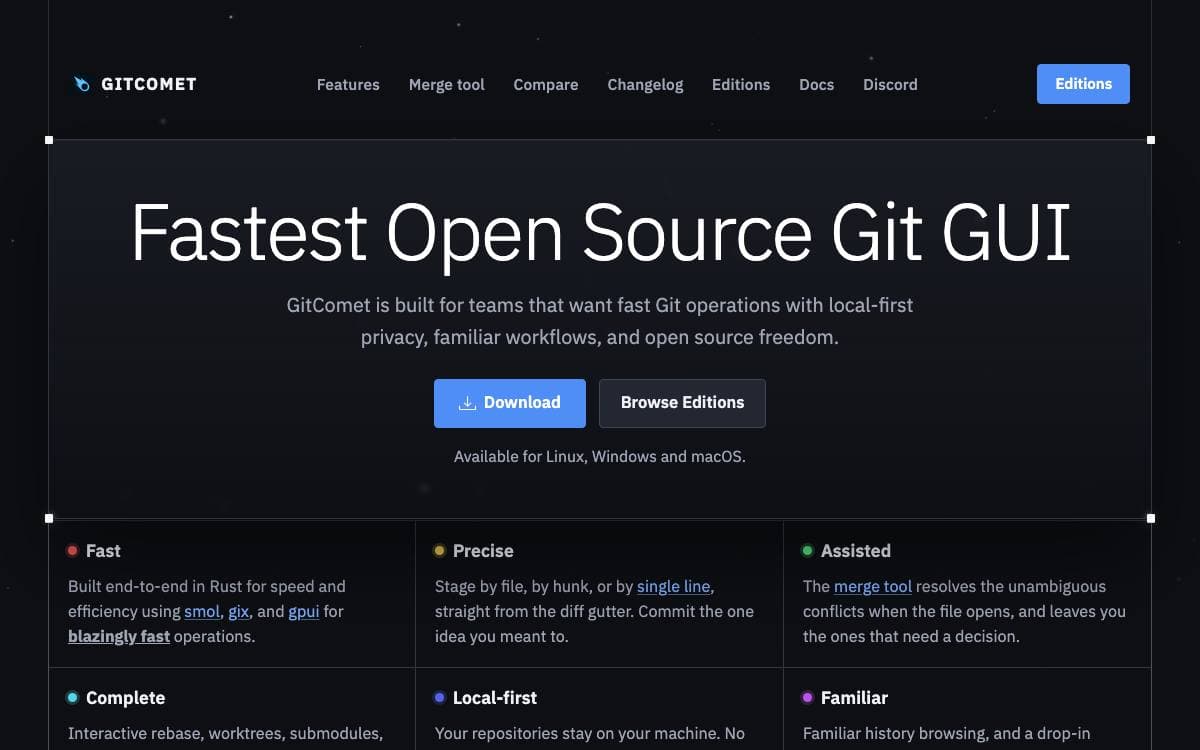Click the yellow dot beside Precise
The width and height of the screenshot is (1200, 750).
tap(439, 551)
